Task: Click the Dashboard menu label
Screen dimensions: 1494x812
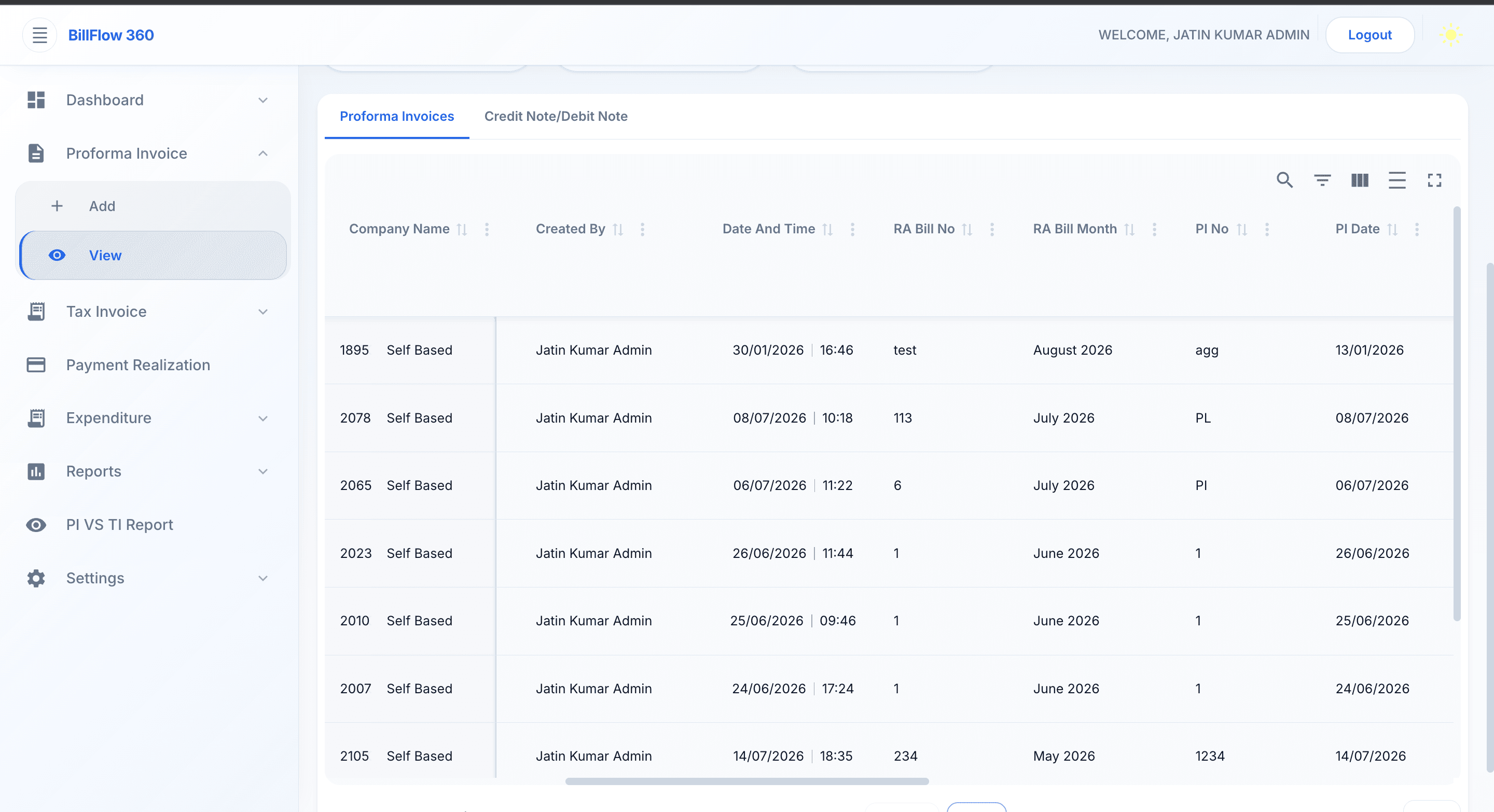Action: (105, 100)
